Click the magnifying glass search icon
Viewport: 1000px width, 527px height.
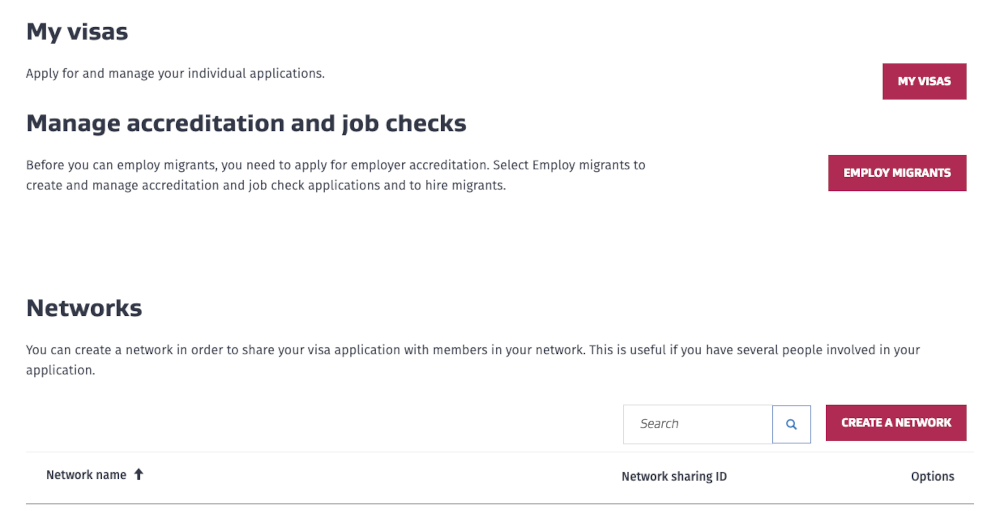coord(791,424)
